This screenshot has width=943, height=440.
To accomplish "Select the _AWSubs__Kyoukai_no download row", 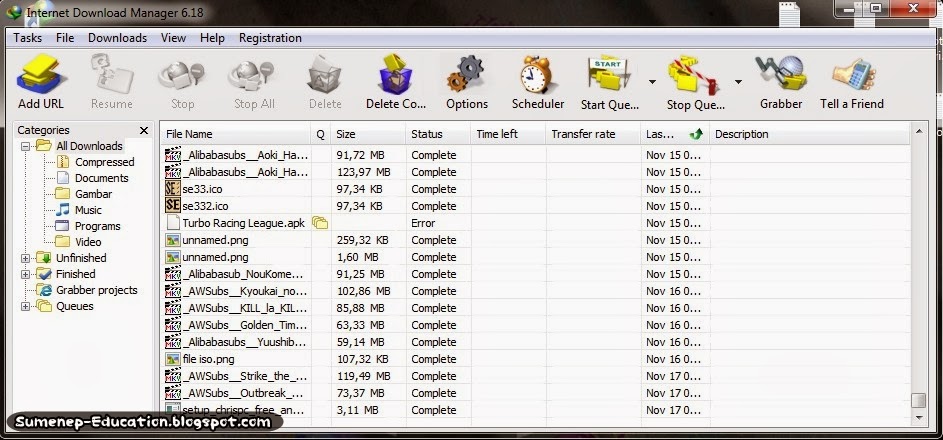I will pyautogui.click(x=535, y=291).
